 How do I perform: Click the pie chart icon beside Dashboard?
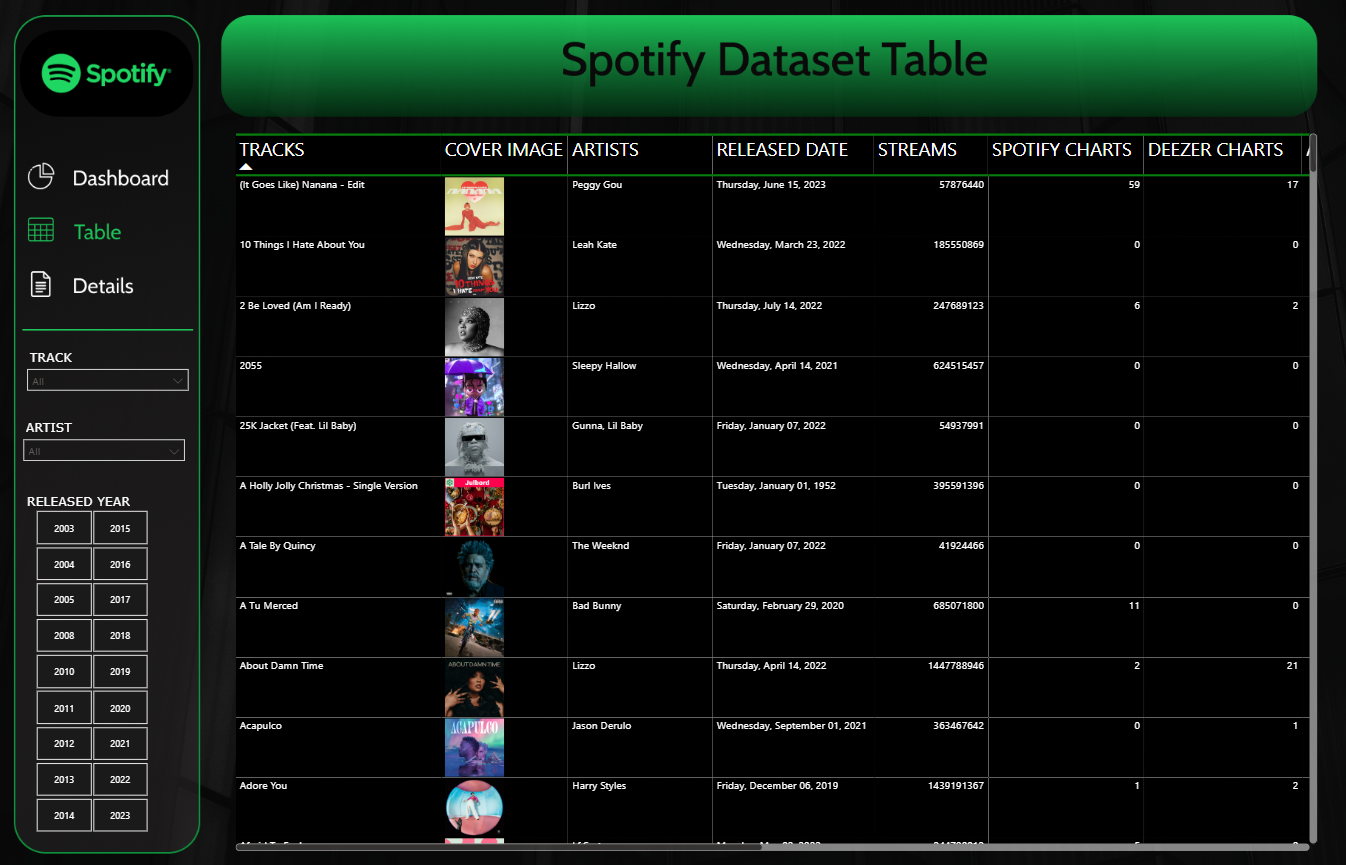(40, 177)
